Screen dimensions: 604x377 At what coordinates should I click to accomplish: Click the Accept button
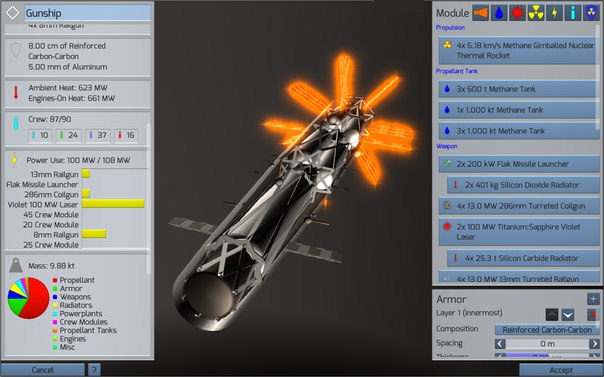[x=561, y=370]
